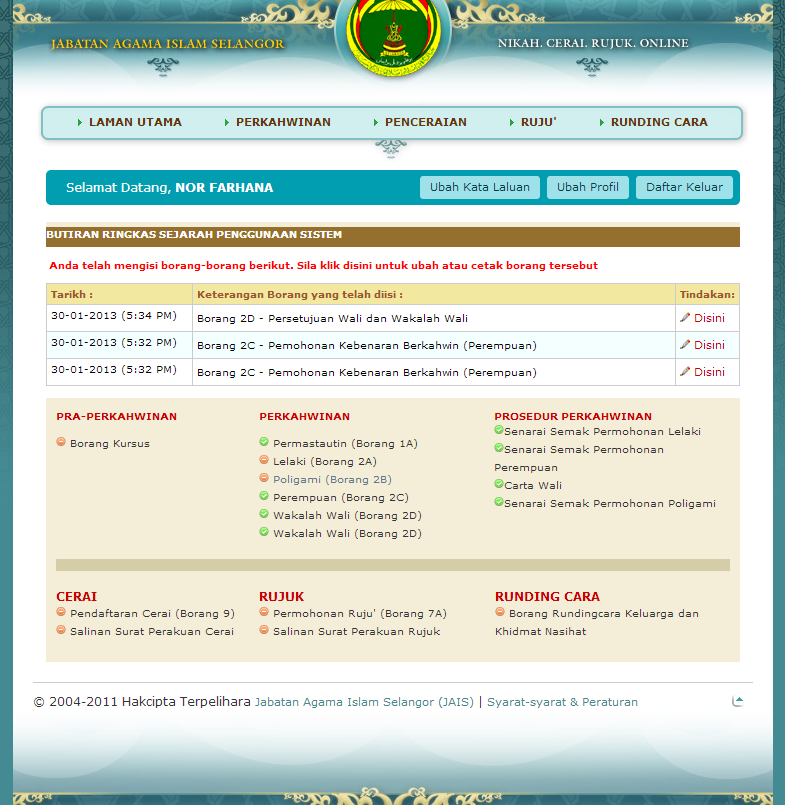Viewport: 785px width, 805px height.
Task: Open Permohonan Ruju' (Borang 7A)
Action: click(x=360, y=614)
